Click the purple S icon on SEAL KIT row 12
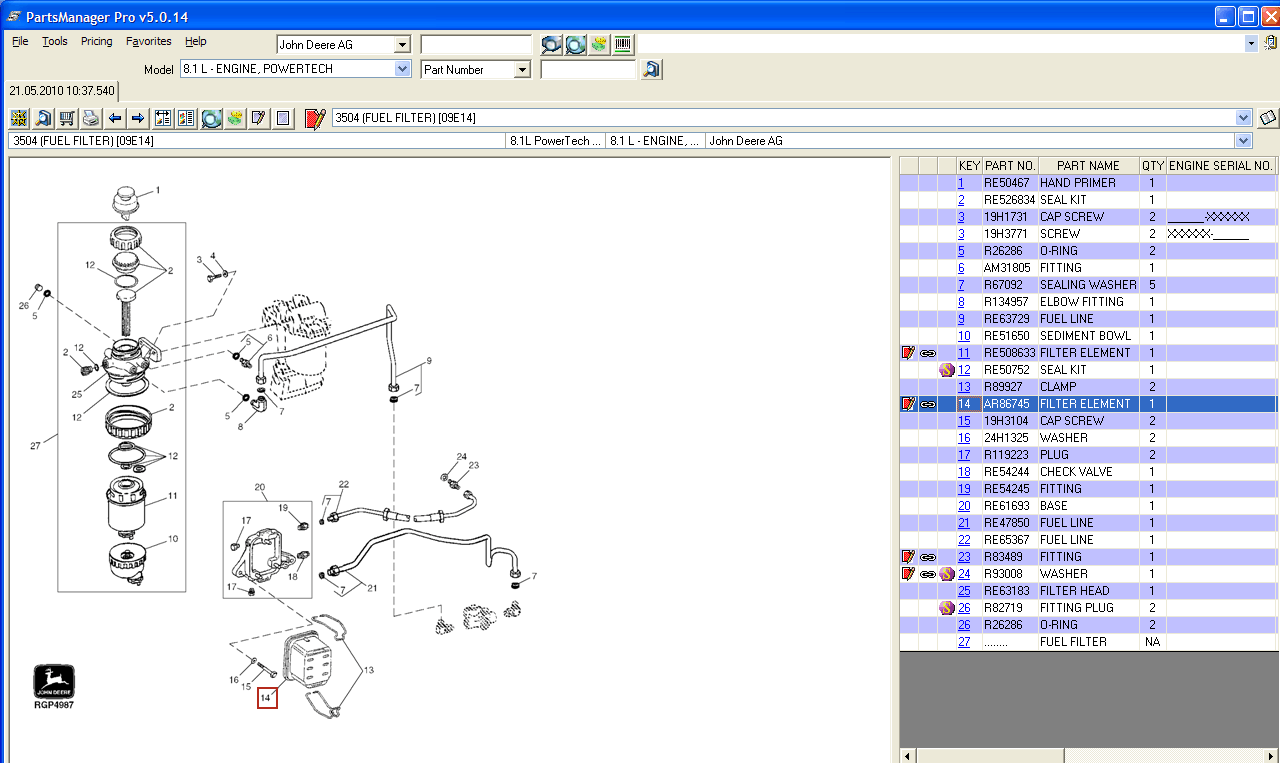 click(947, 370)
